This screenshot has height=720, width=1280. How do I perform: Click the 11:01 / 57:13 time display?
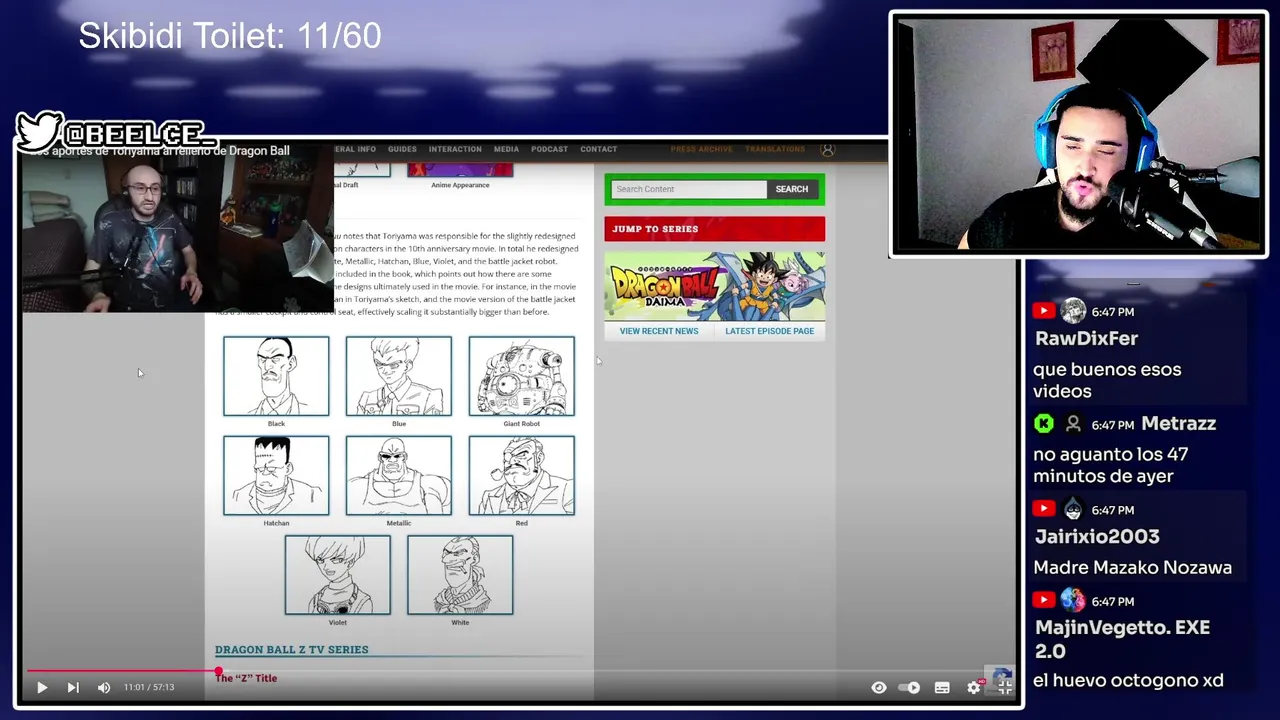pyautogui.click(x=149, y=687)
